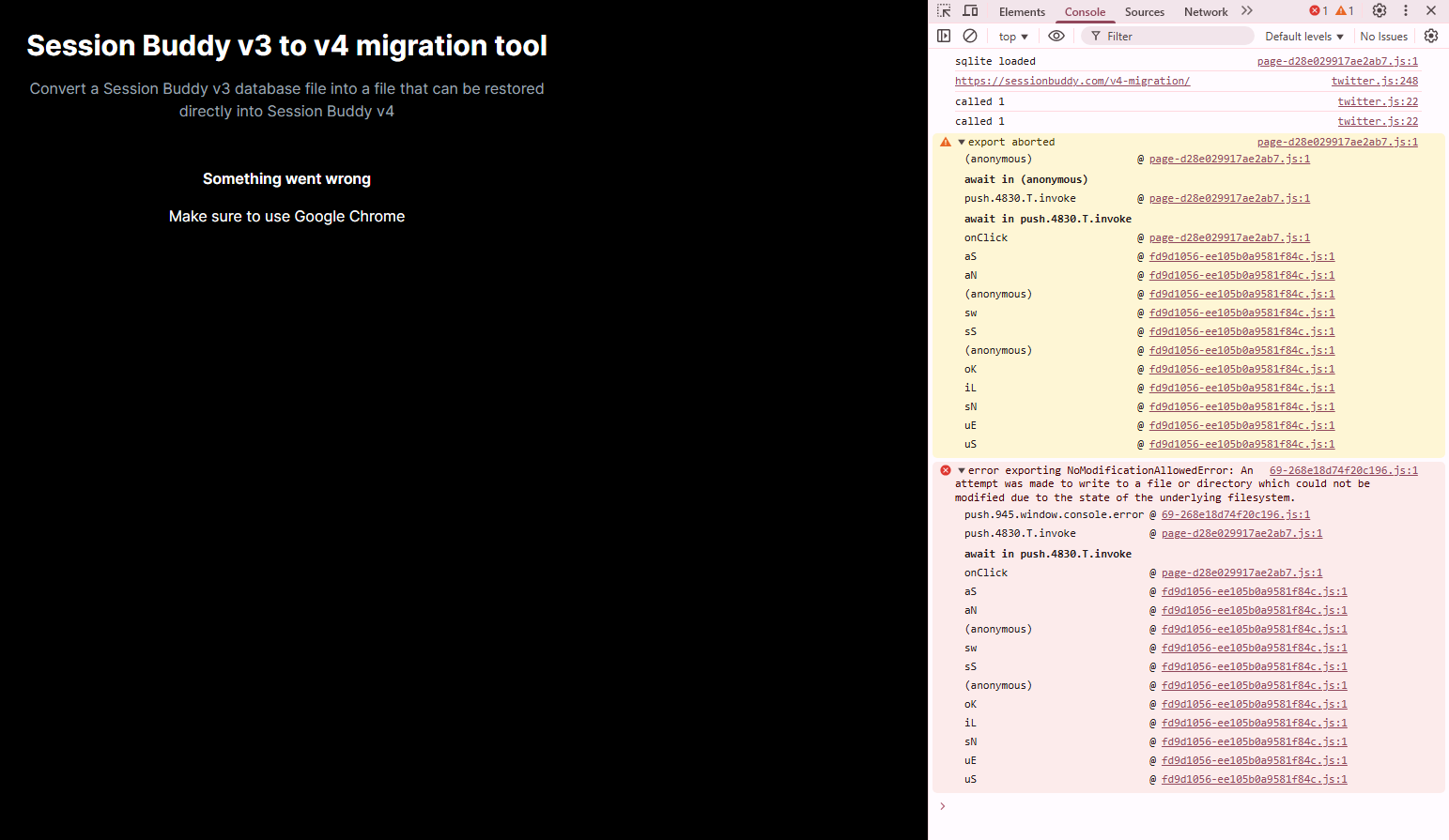Show the console sidebar
The height and width of the screenshot is (840, 1449).
(x=944, y=36)
